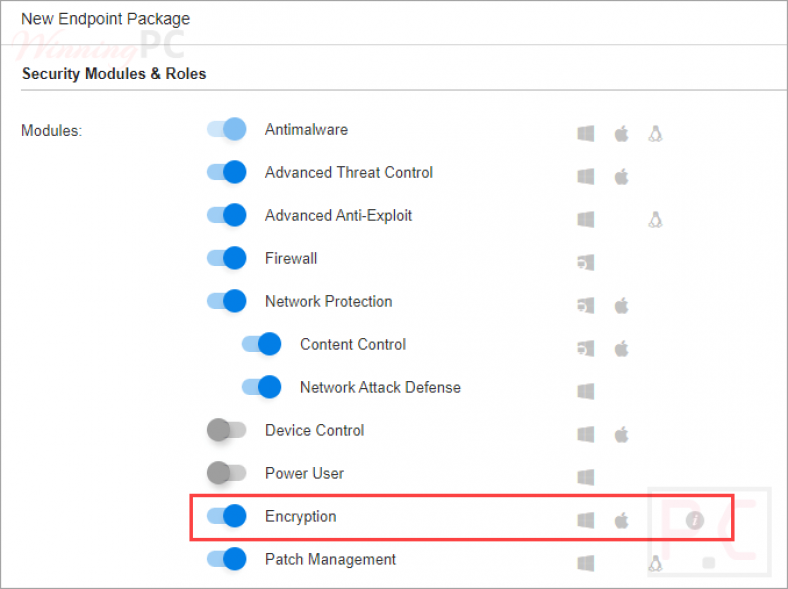The height and width of the screenshot is (589, 788).
Task: Click the Advanced Threat Control label
Action: [x=349, y=172]
